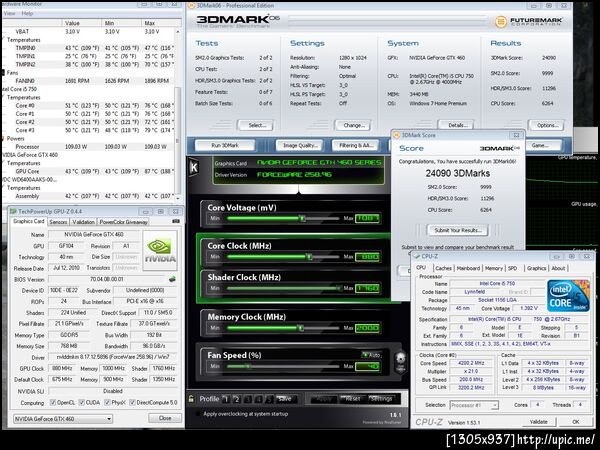This screenshot has width=600, height=450.
Task: Toggle Auto fan speed in Afterburner
Action: [x=371, y=355]
